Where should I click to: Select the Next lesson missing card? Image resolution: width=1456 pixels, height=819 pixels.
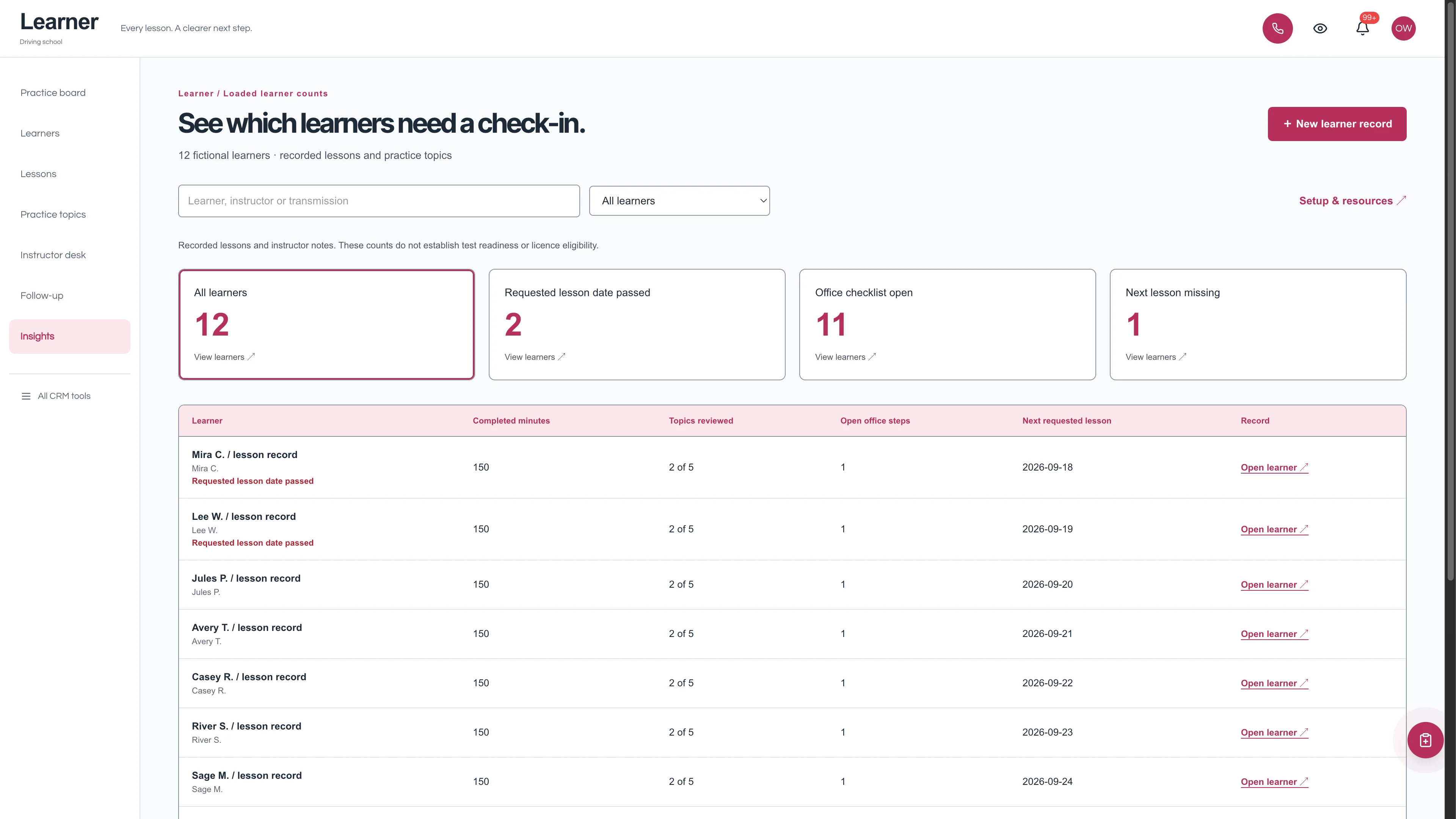[x=1258, y=325]
